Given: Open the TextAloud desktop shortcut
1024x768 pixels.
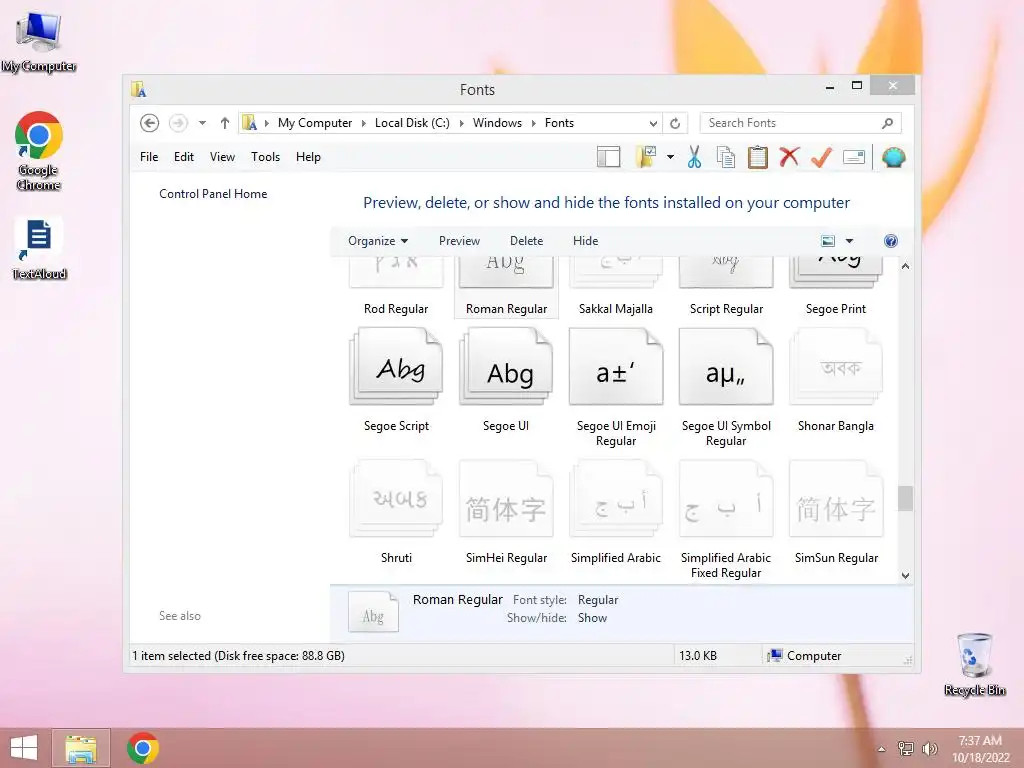Looking at the screenshot, I should tap(39, 249).
